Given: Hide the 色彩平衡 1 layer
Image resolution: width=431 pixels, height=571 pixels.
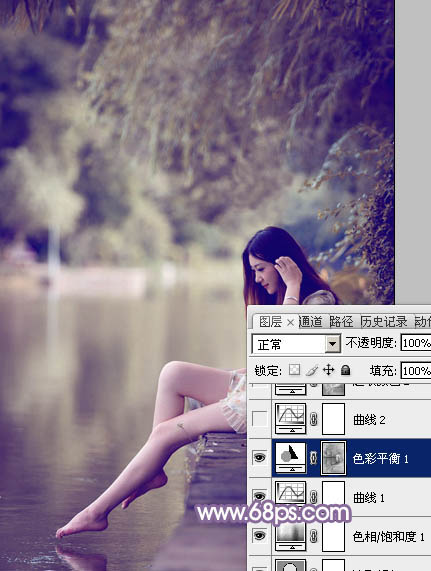Looking at the screenshot, I should tap(259, 458).
